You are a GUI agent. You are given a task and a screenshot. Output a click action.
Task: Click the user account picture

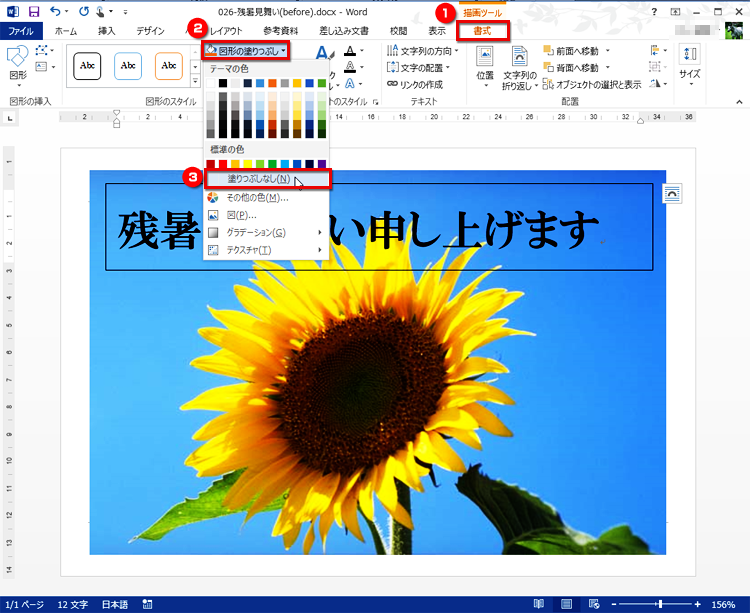click(x=734, y=31)
